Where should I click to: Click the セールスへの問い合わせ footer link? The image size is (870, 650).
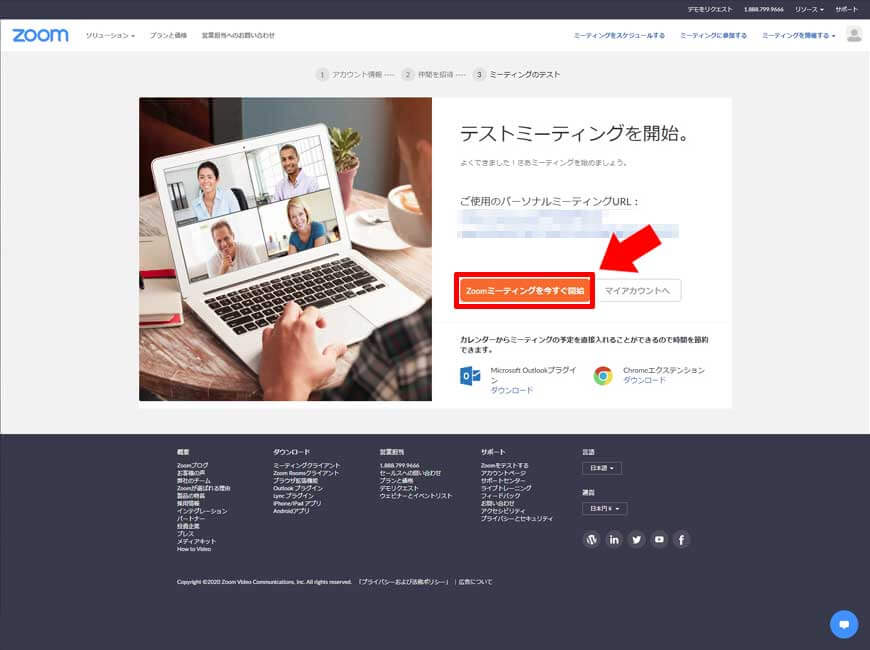click(410, 473)
